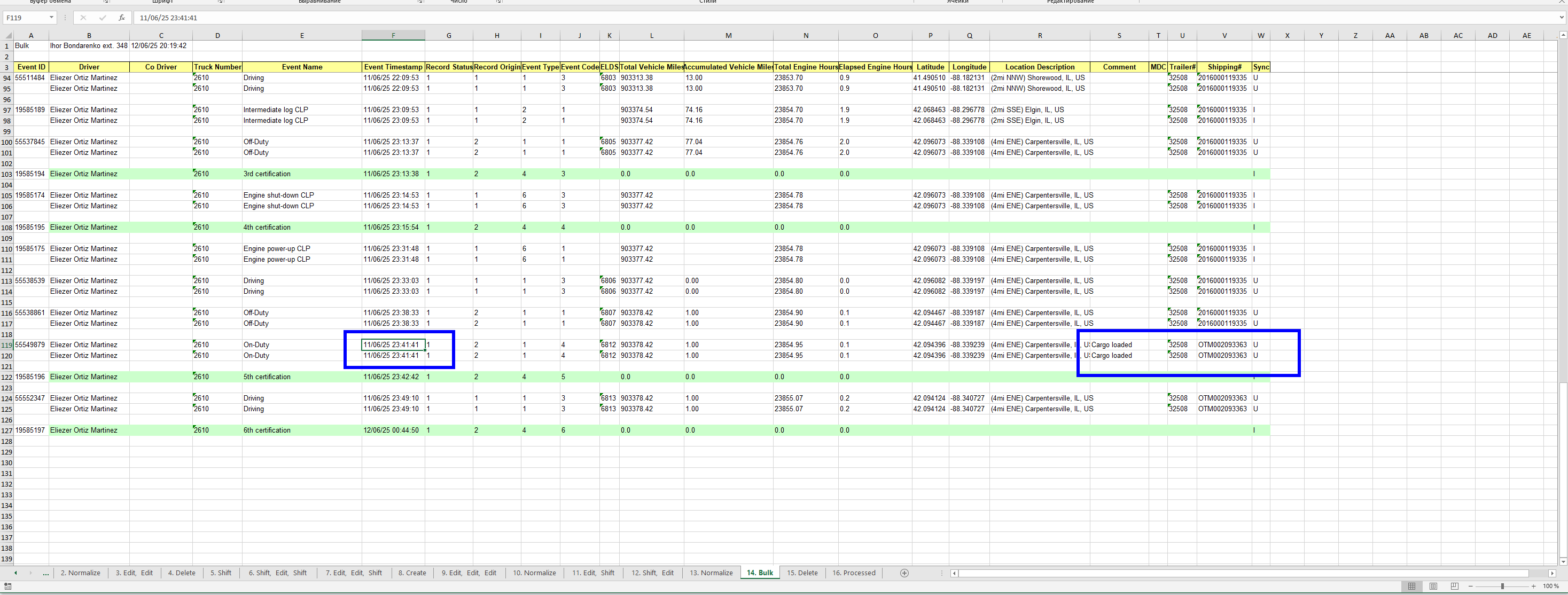Image resolution: width=1568 pixels, height=595 pixels.
Task: Open the 15. Delete sheet tab
Action: tap(802, 573)
